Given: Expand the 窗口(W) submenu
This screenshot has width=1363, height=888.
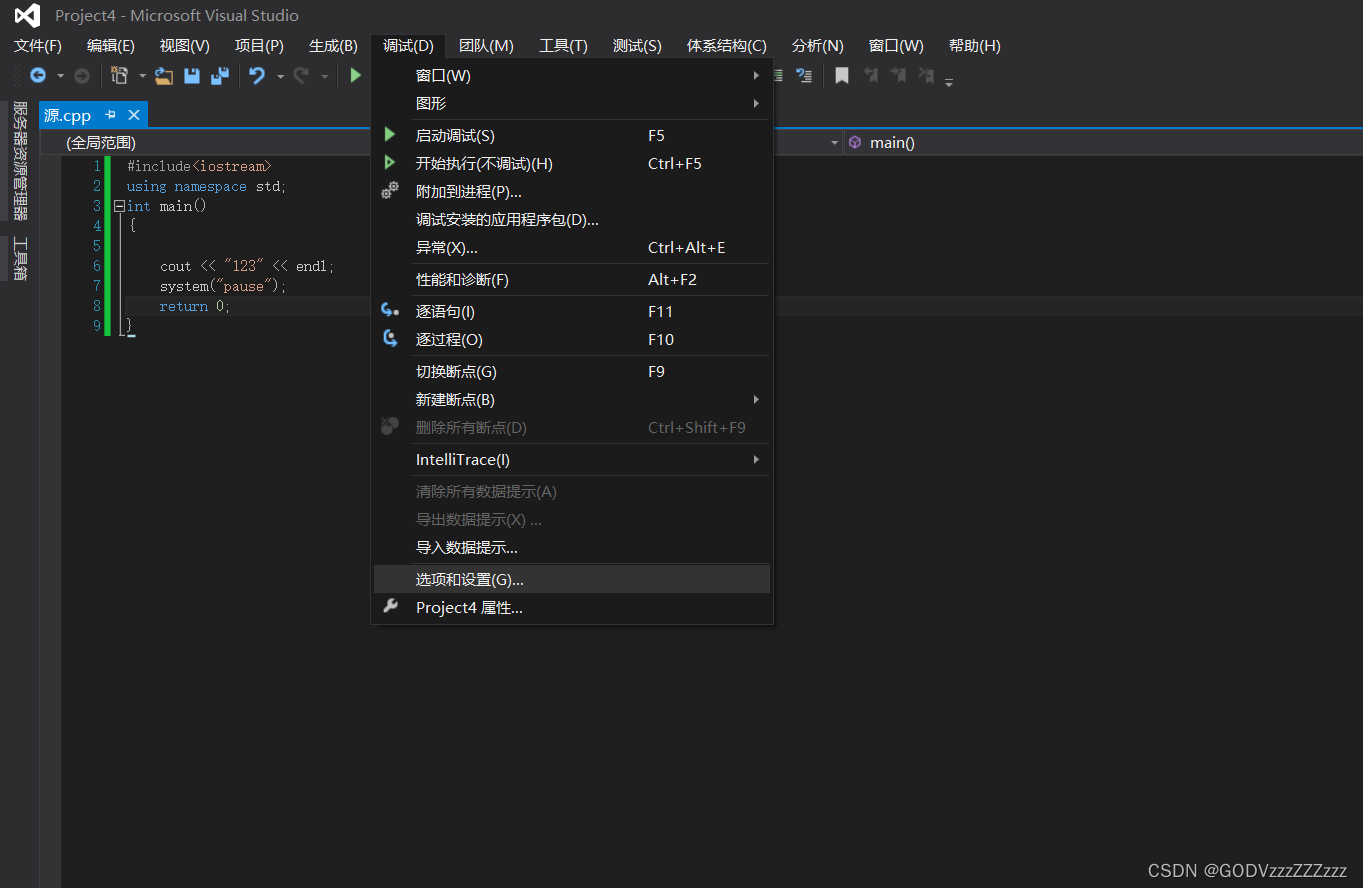Looking at the screenshot, I should (757, 75).
